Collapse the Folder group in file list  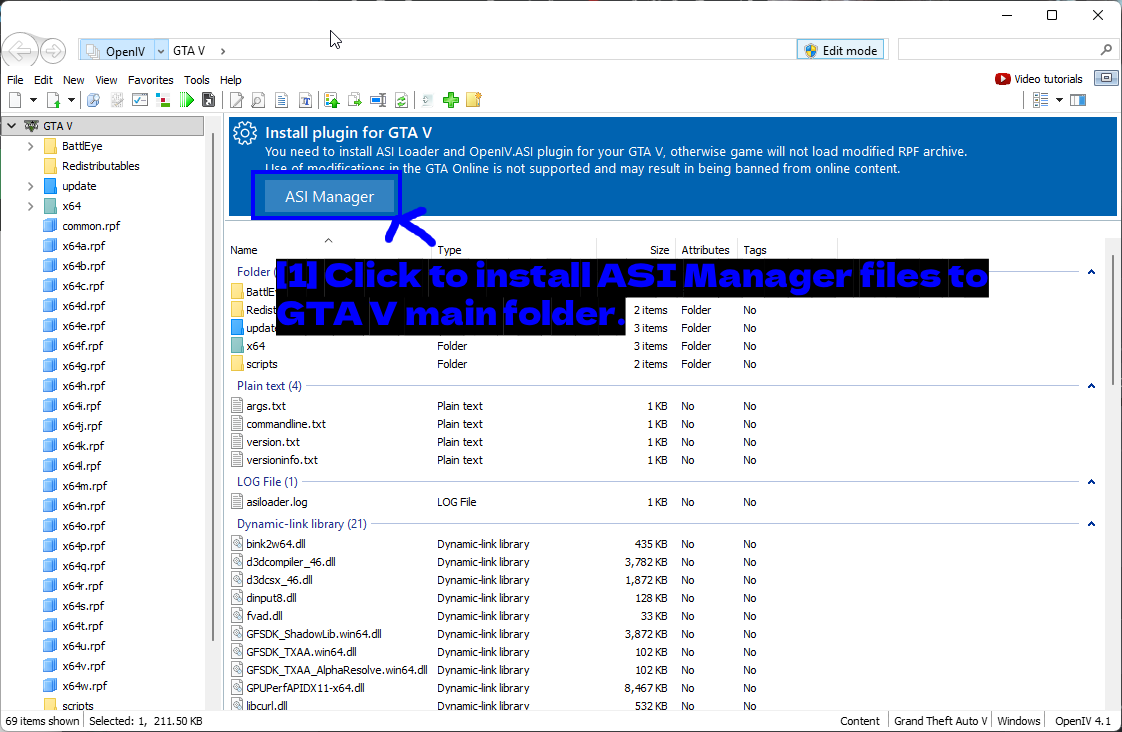(x=1091, y=272)
